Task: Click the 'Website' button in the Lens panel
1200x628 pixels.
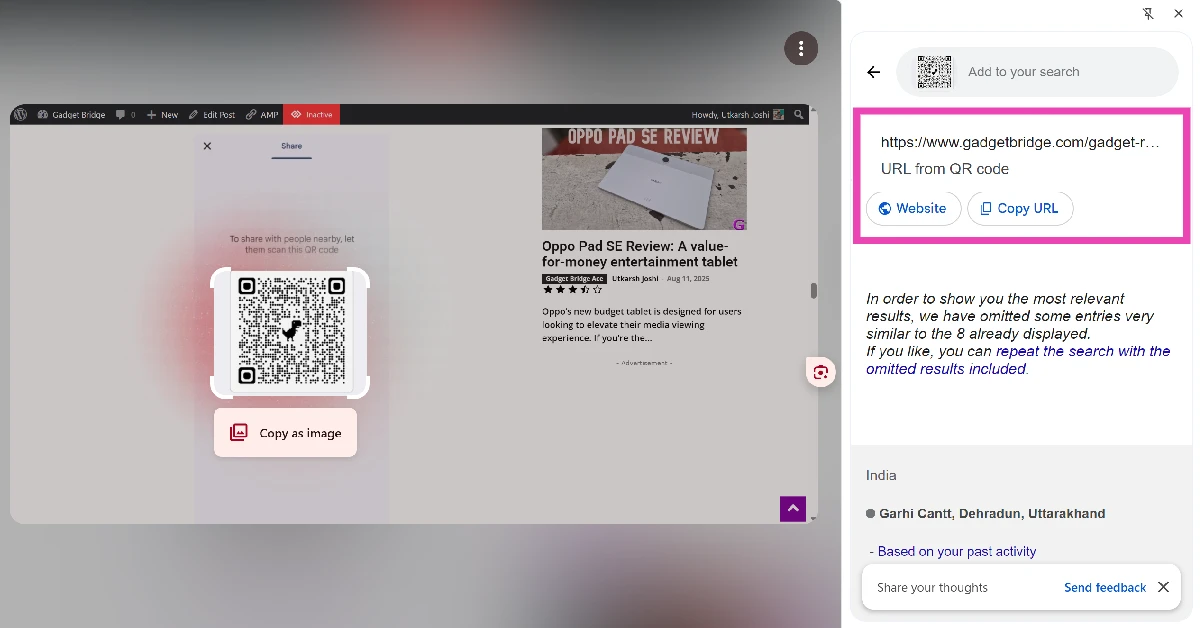Action: (913, 208)
